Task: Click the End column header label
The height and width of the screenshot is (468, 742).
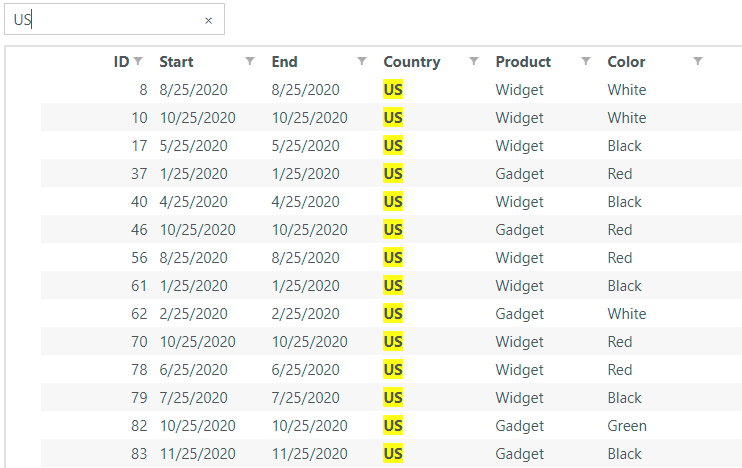Action: click(x=284, y=62)
